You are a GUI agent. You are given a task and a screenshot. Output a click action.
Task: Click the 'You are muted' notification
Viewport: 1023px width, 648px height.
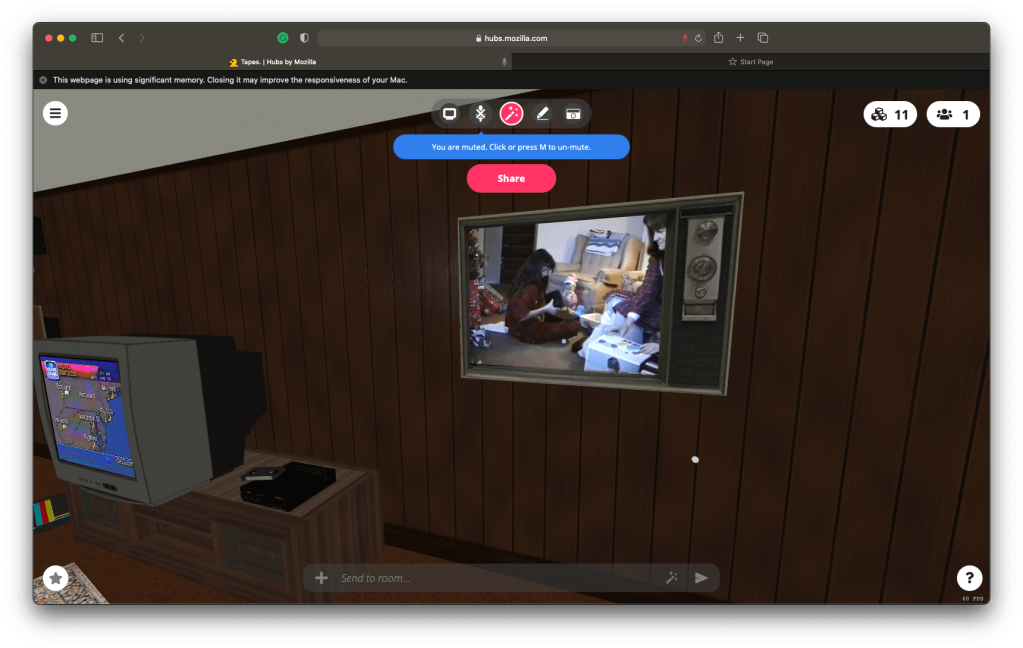click(x=511, y=147)
